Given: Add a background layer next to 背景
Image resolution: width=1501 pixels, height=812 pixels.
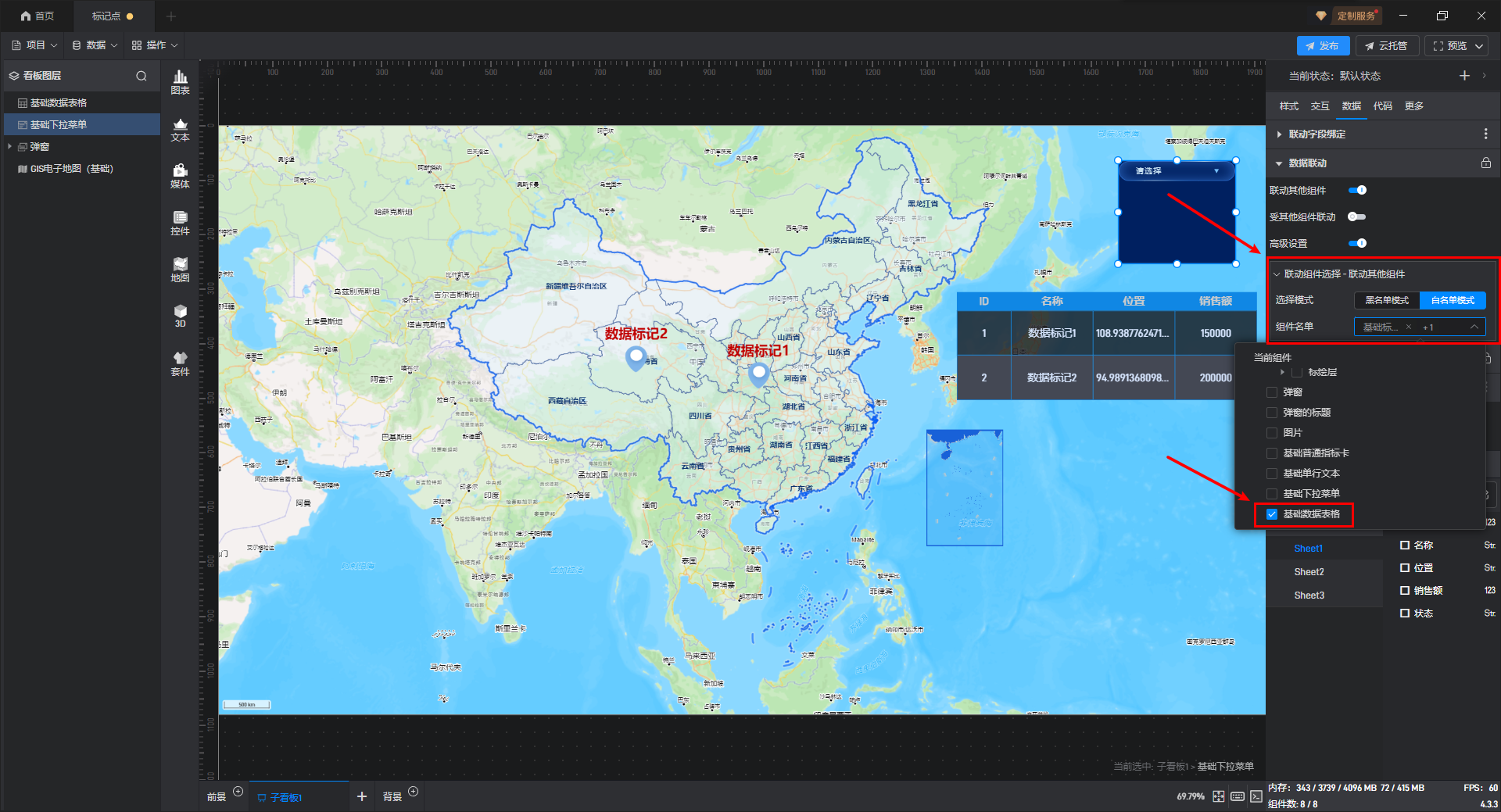Looking at the screenshot, I should click(x=414, y=792).
